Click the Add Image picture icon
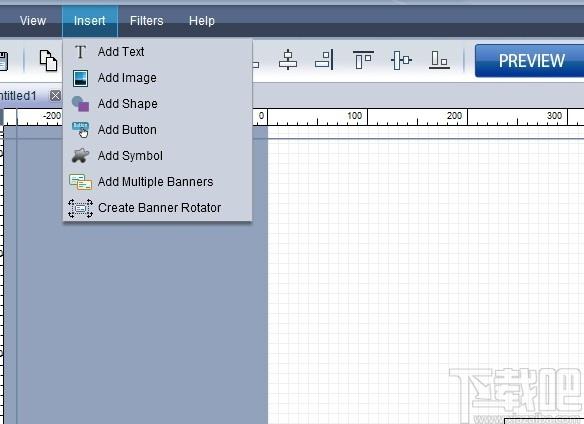The image size is (584, 424). (80, 78)
